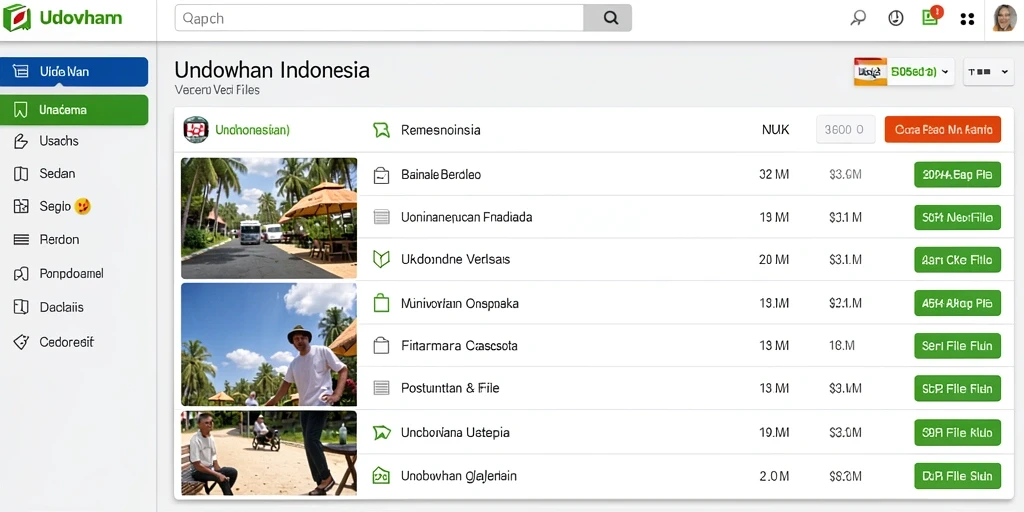Click green button in Unobovhan Gjajeriain row
1024x512 pixels.
957,476
